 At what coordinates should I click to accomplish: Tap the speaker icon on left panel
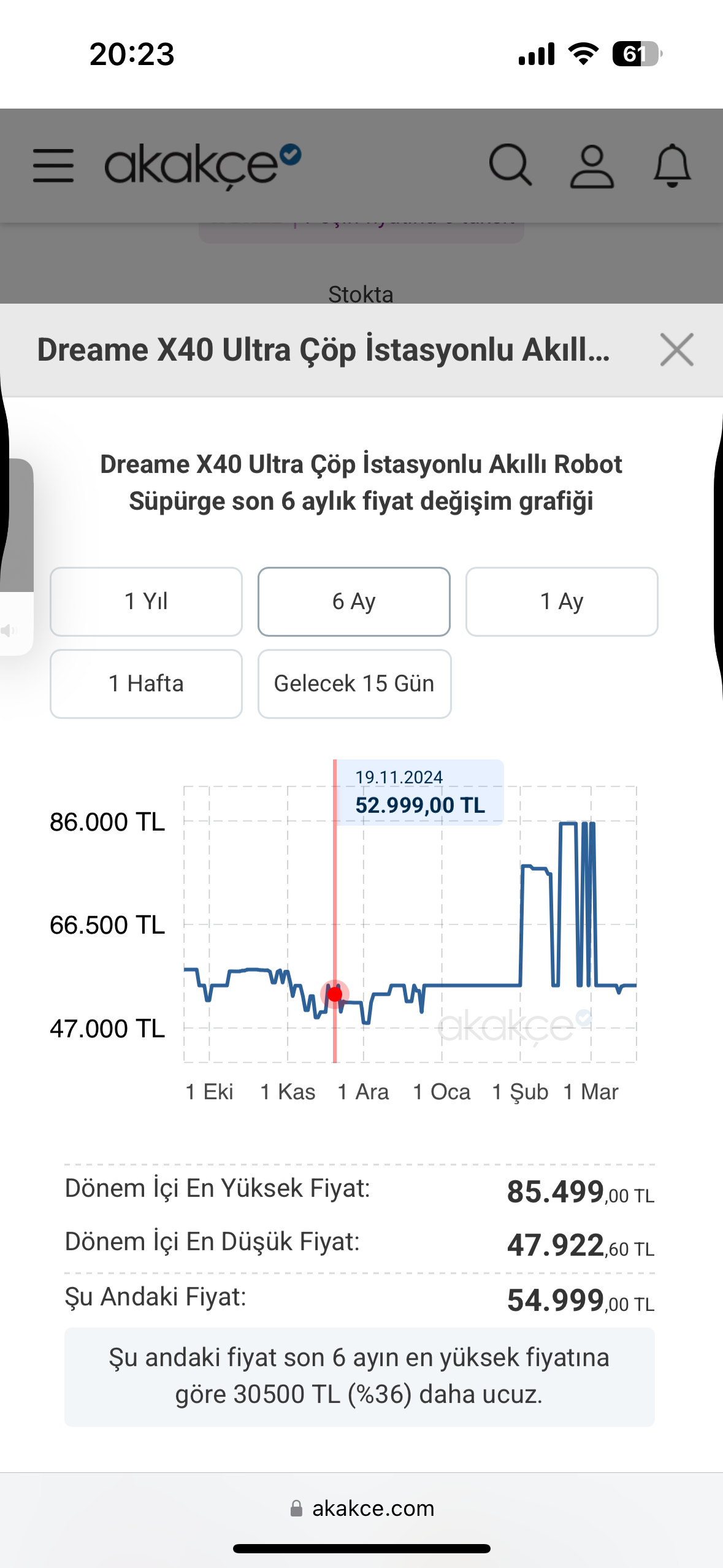click(8, 630)
